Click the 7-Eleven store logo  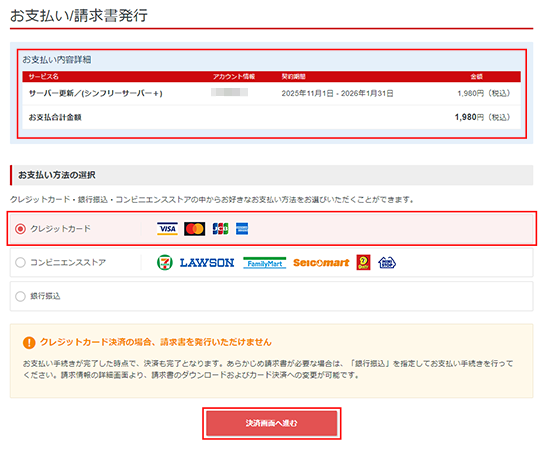point(165,262)
